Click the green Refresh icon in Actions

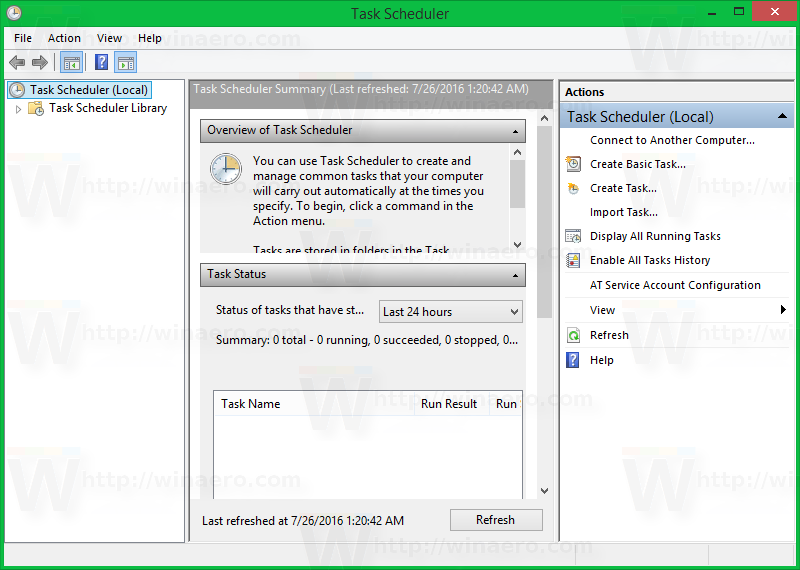pyautogui.click(x=573, y=335)
